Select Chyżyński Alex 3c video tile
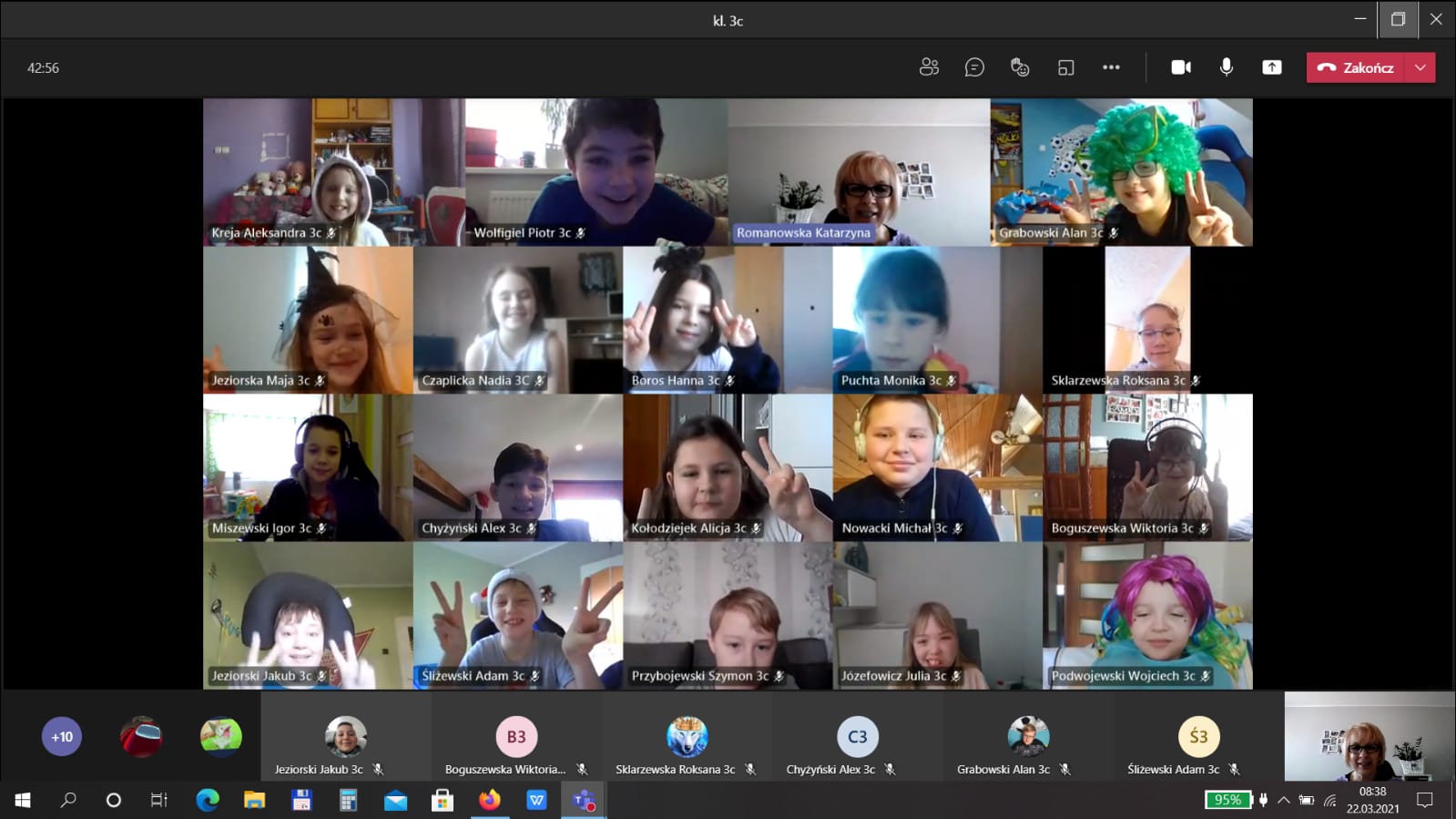Screen dimensions: 1456x819 [x=518, y=467]
